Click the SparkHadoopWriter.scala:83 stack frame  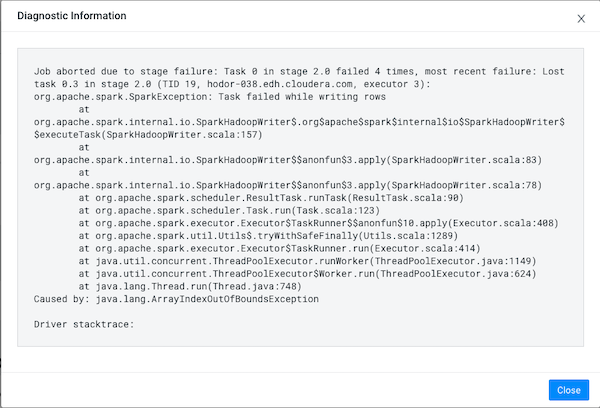(288, 160)
